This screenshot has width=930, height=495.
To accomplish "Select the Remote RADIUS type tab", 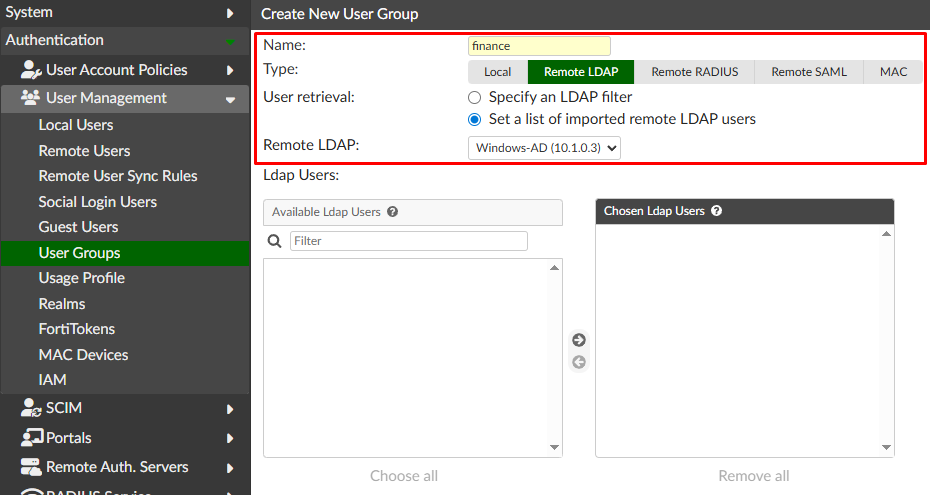I will 695,72.
